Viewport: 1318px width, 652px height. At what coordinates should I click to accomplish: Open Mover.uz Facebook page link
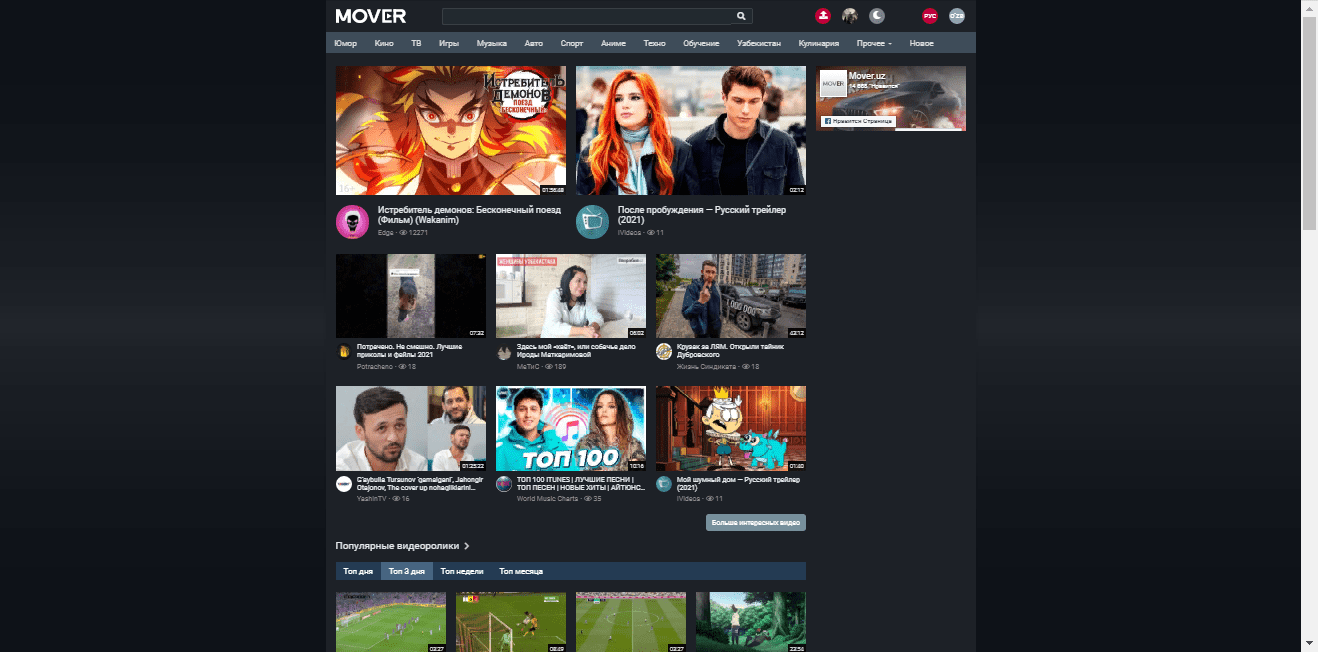click(867, 75)
